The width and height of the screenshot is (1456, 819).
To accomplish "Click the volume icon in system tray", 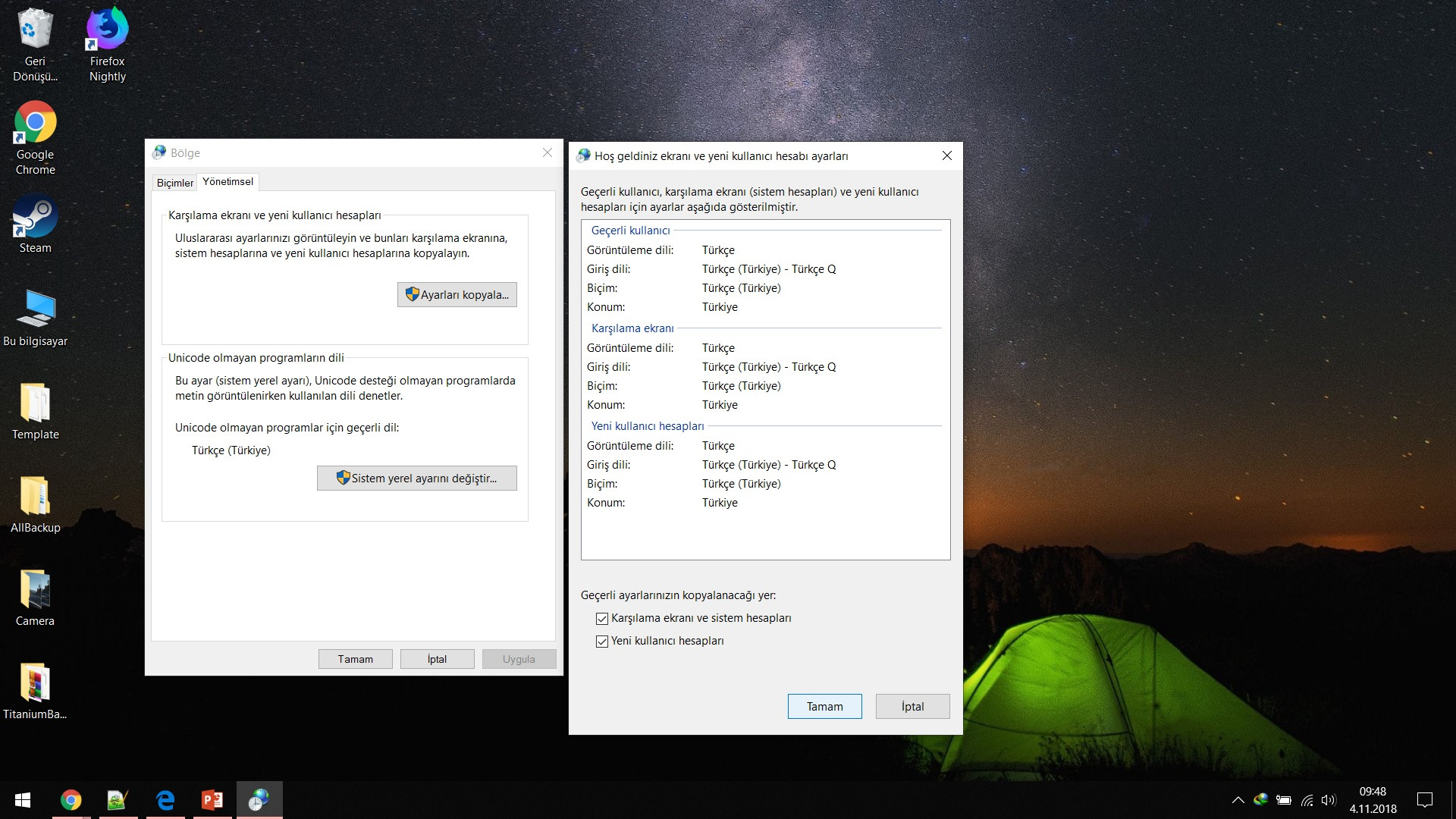I will [x=1328, y=800].
